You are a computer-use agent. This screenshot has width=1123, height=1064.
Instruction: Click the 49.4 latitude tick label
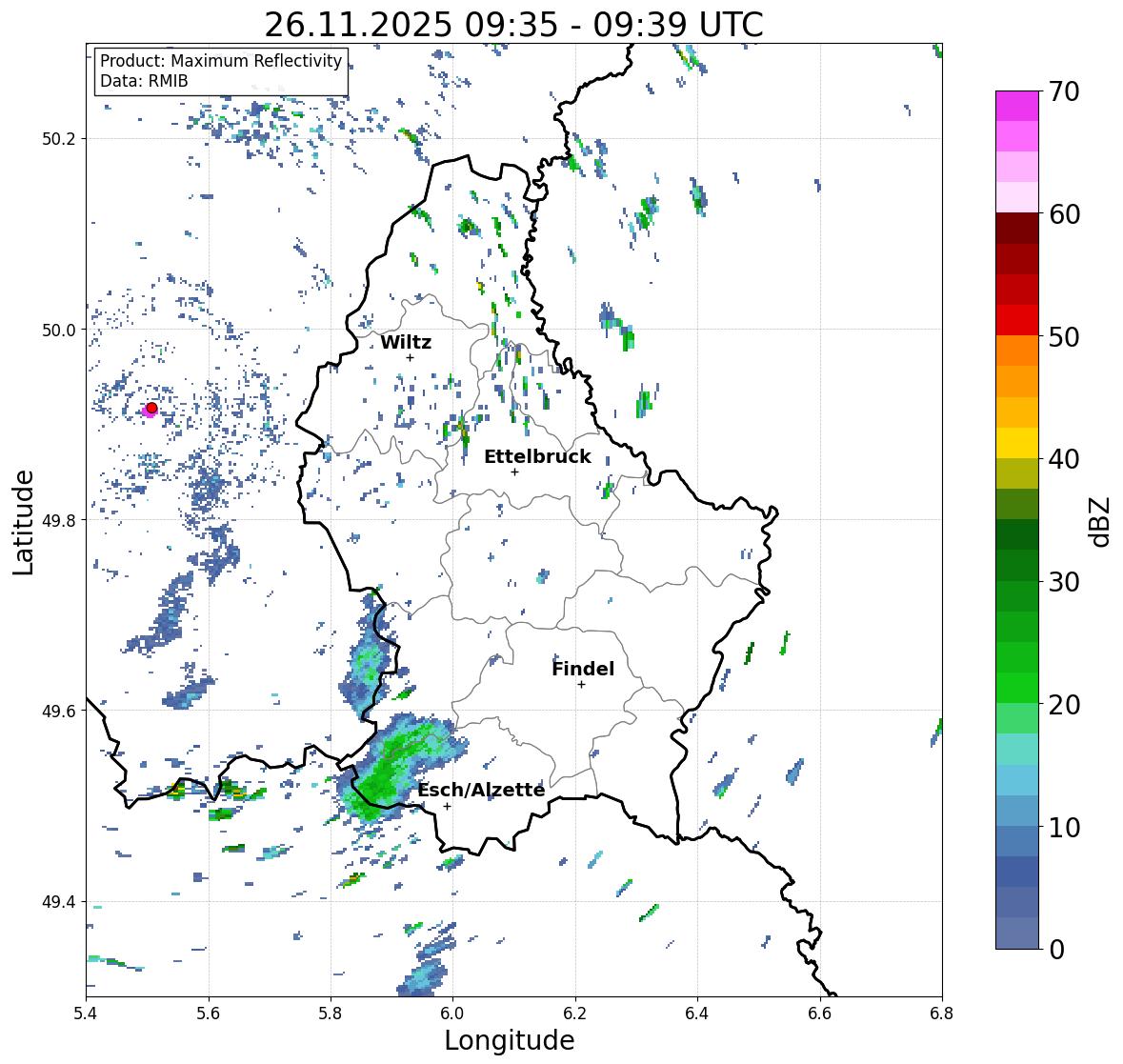(x=59, y=902)
